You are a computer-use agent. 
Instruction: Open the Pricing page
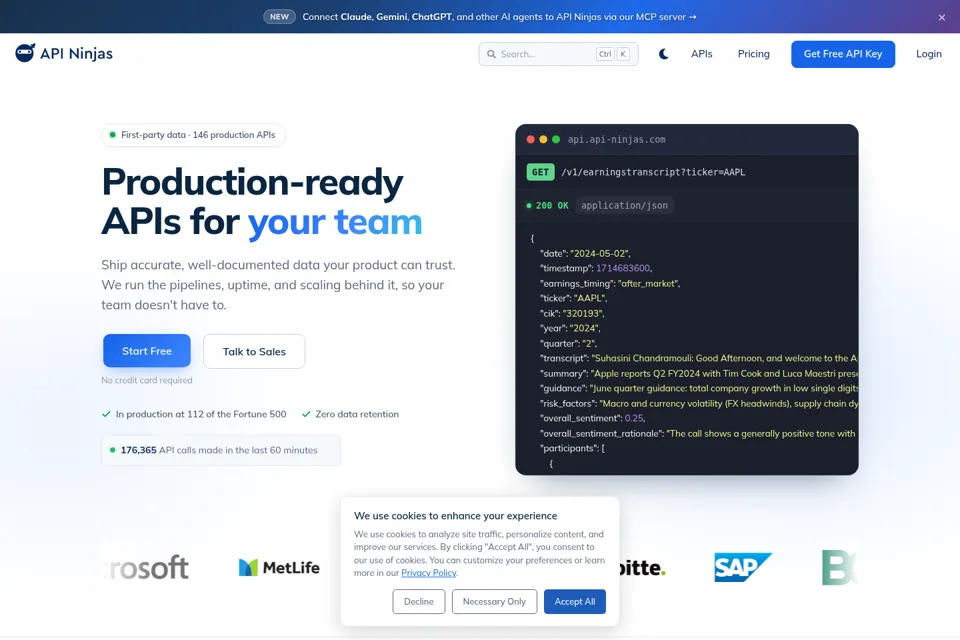pos(754,54)
